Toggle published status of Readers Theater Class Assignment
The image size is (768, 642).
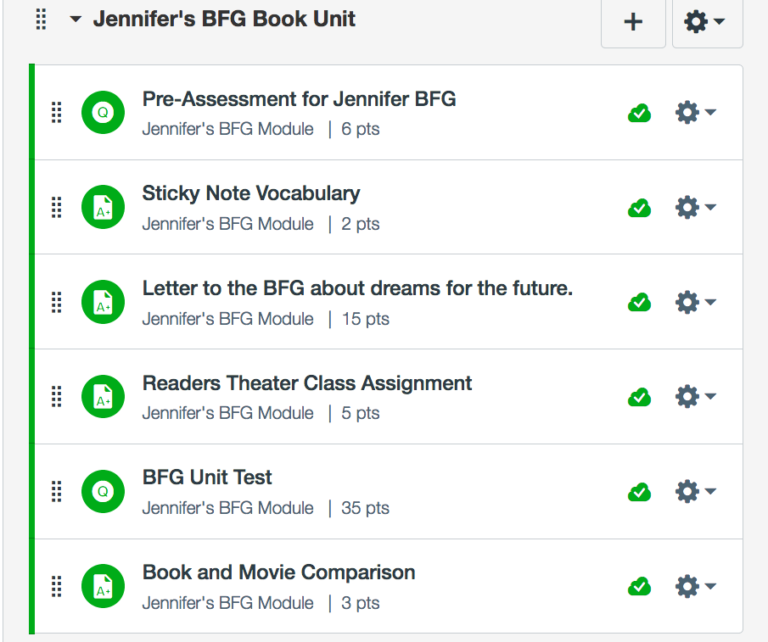[639, 397]
